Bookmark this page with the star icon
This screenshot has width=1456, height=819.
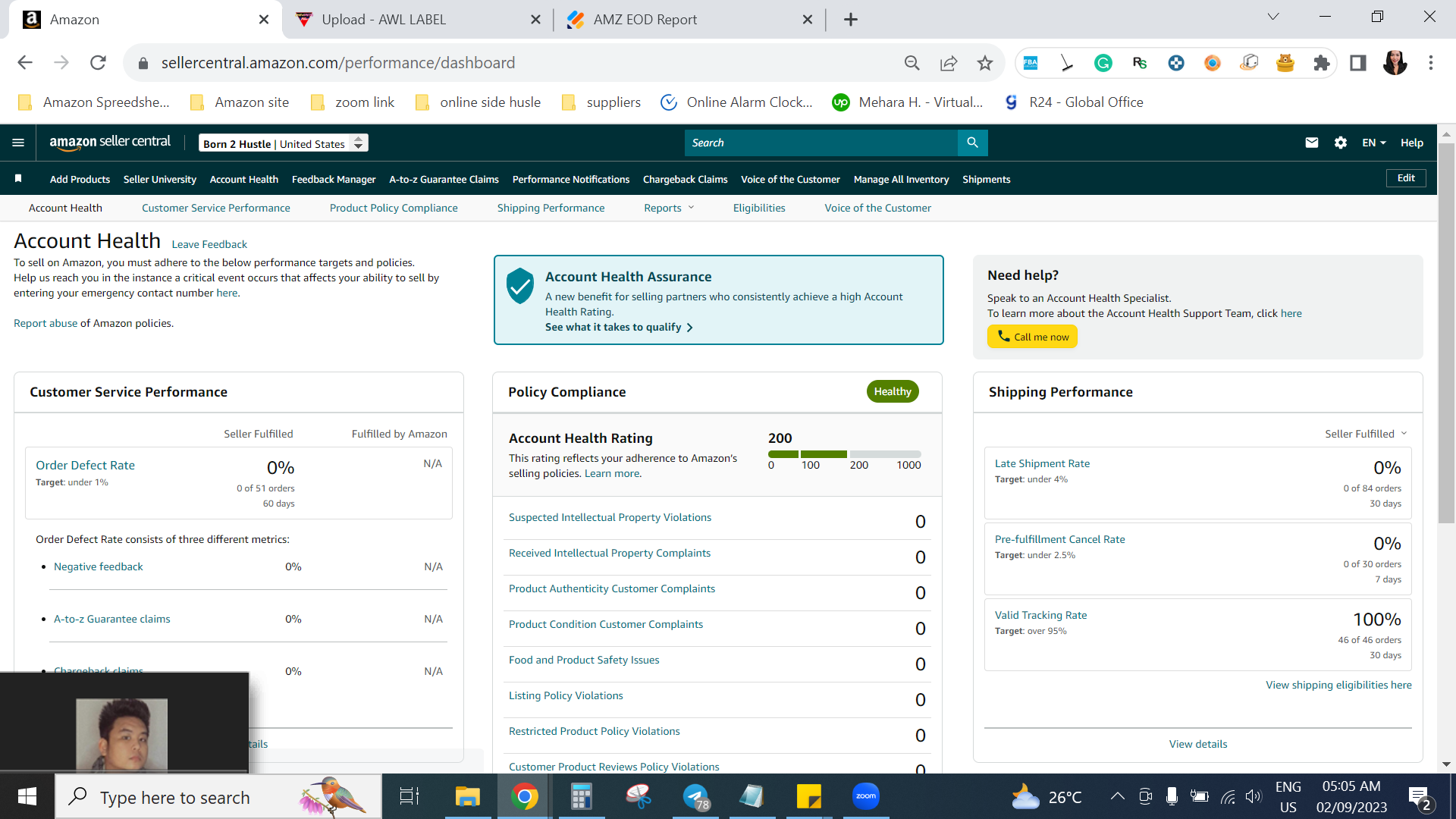[985, 63]
